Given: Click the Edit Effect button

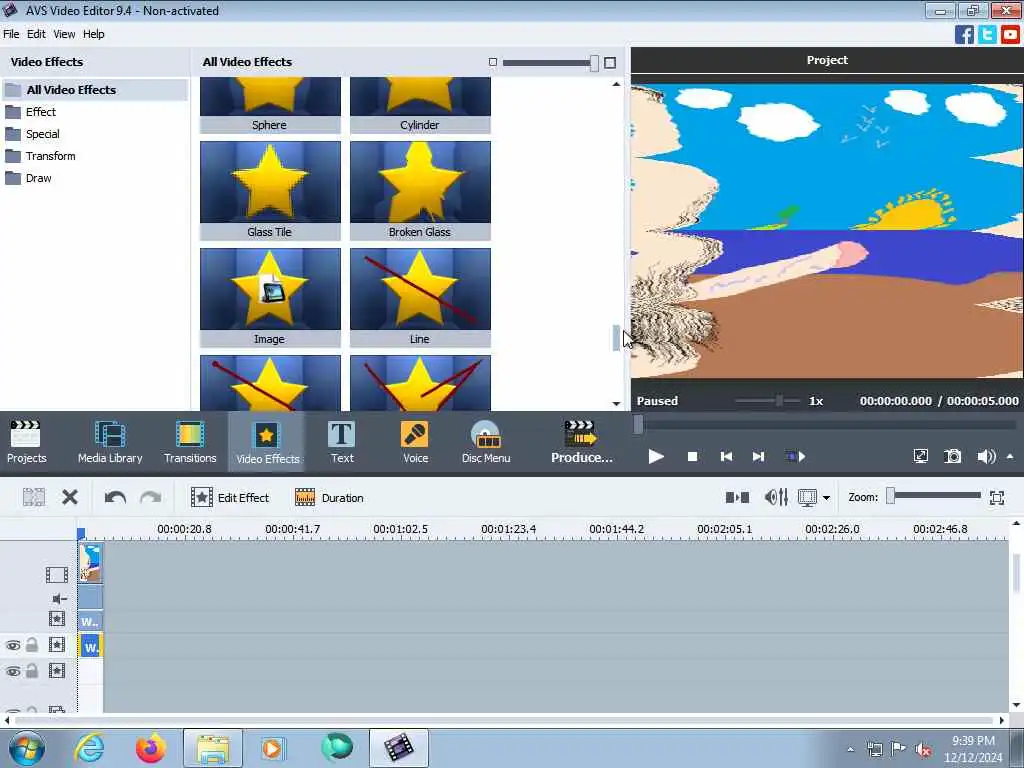Looking at the screenshot, I should pos(230,498).
